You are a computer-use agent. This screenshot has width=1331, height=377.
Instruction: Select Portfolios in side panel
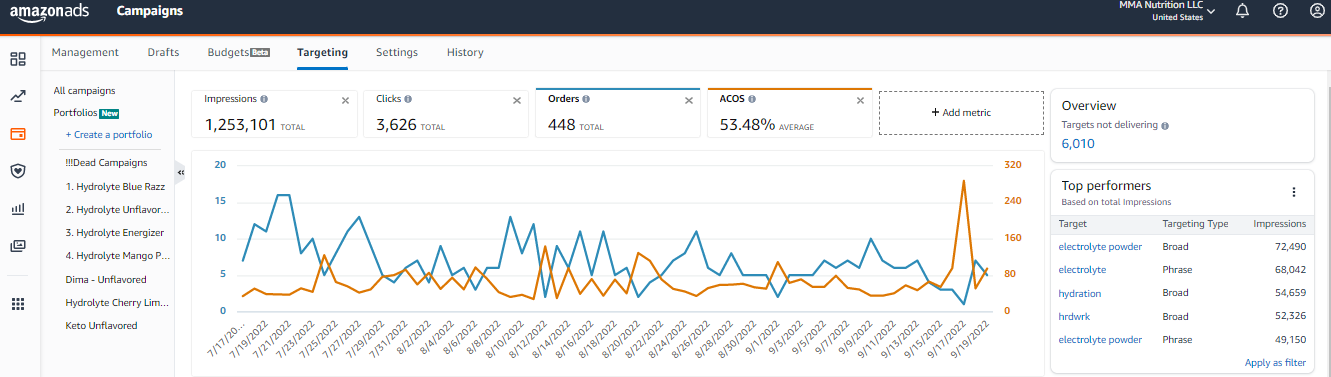click(x=75, y=113)
